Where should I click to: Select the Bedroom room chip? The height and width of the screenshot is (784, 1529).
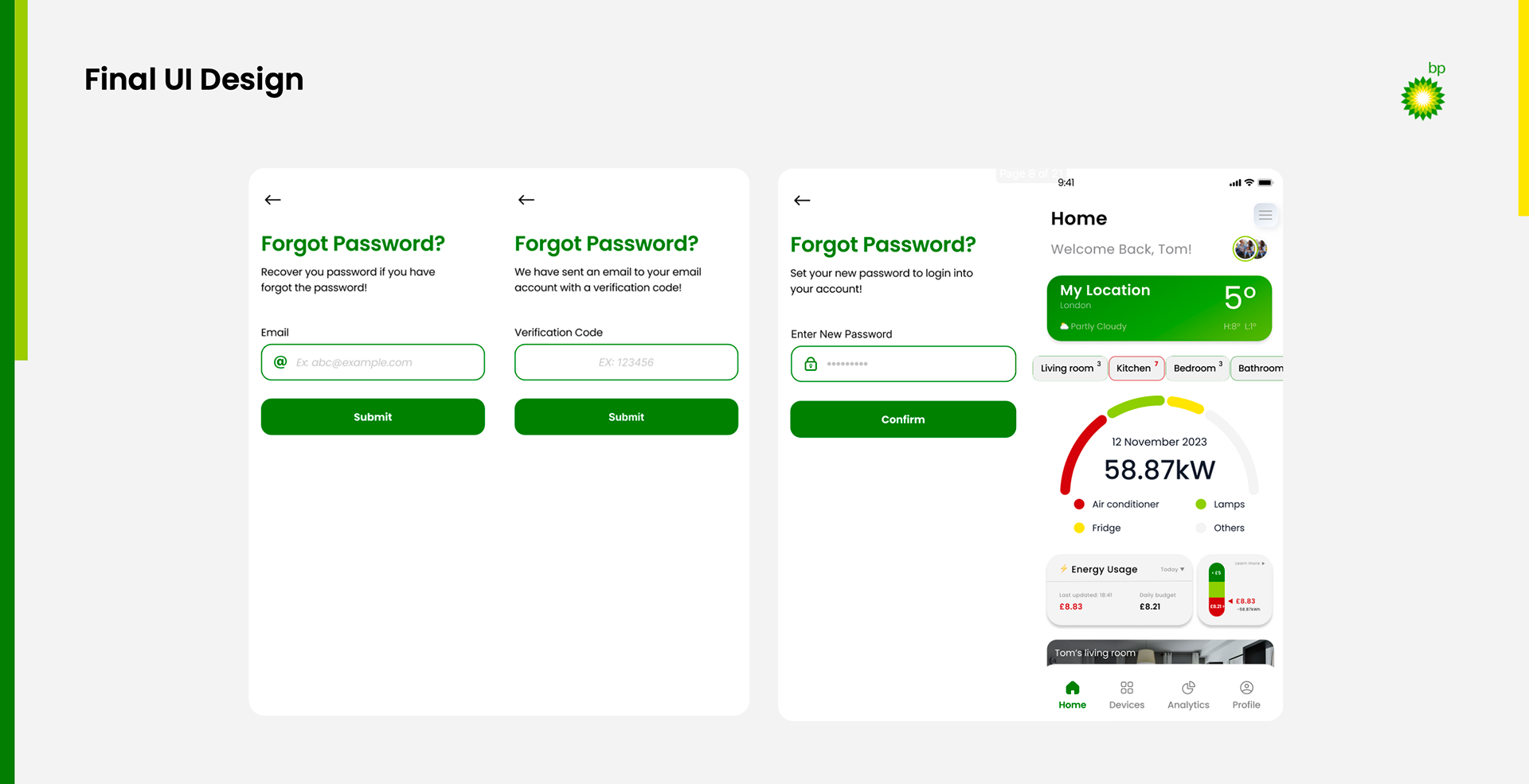(x=1197, y=368)
